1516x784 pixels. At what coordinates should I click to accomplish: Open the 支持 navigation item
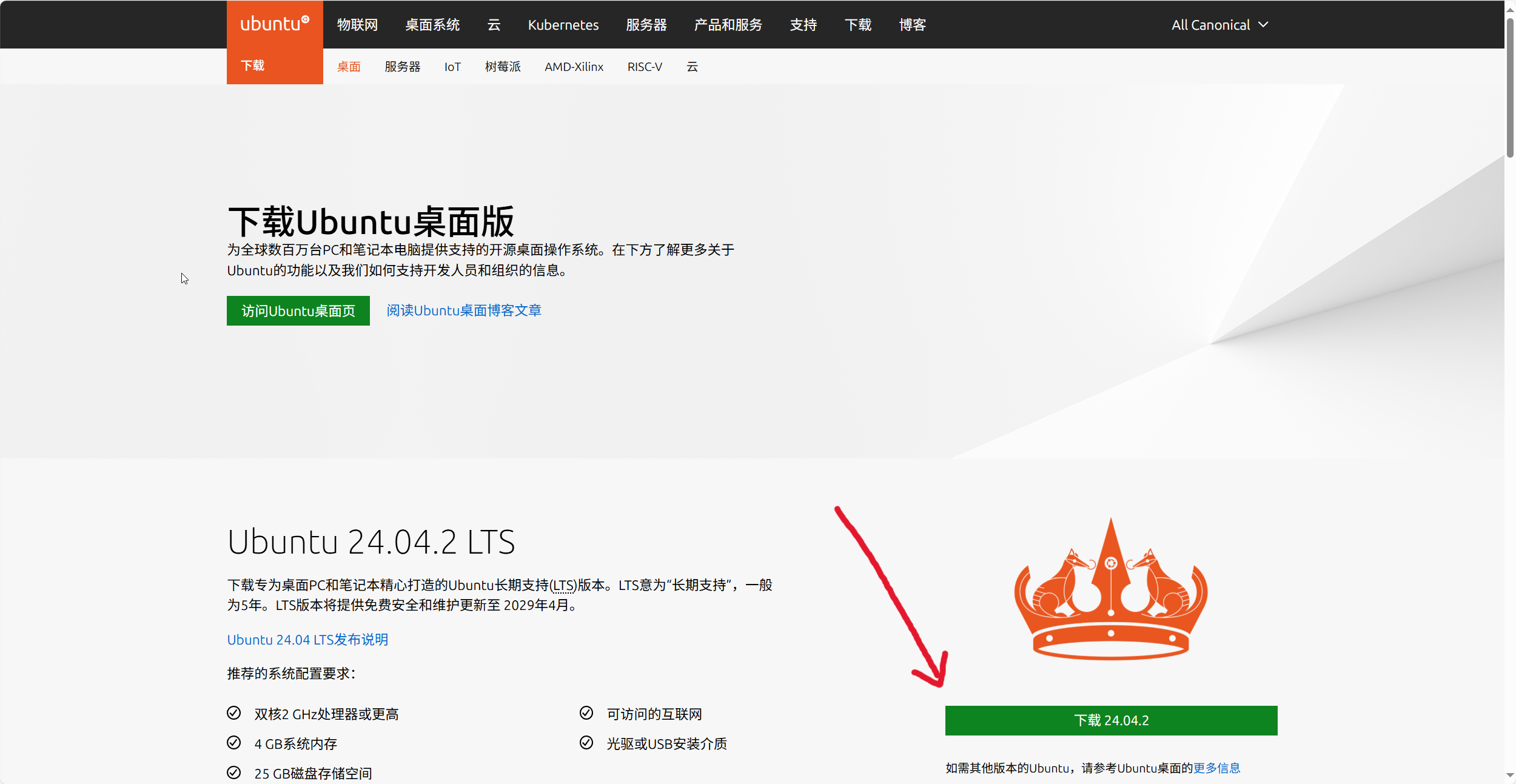point(803,25)
